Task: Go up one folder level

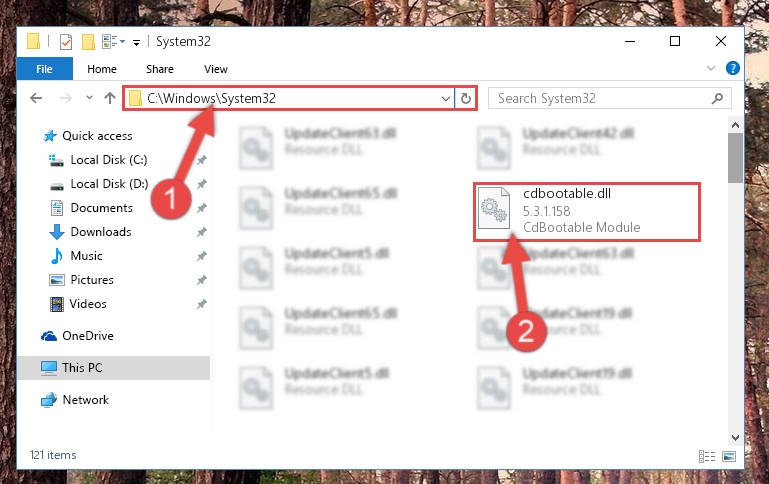Action: coord(110,98)
